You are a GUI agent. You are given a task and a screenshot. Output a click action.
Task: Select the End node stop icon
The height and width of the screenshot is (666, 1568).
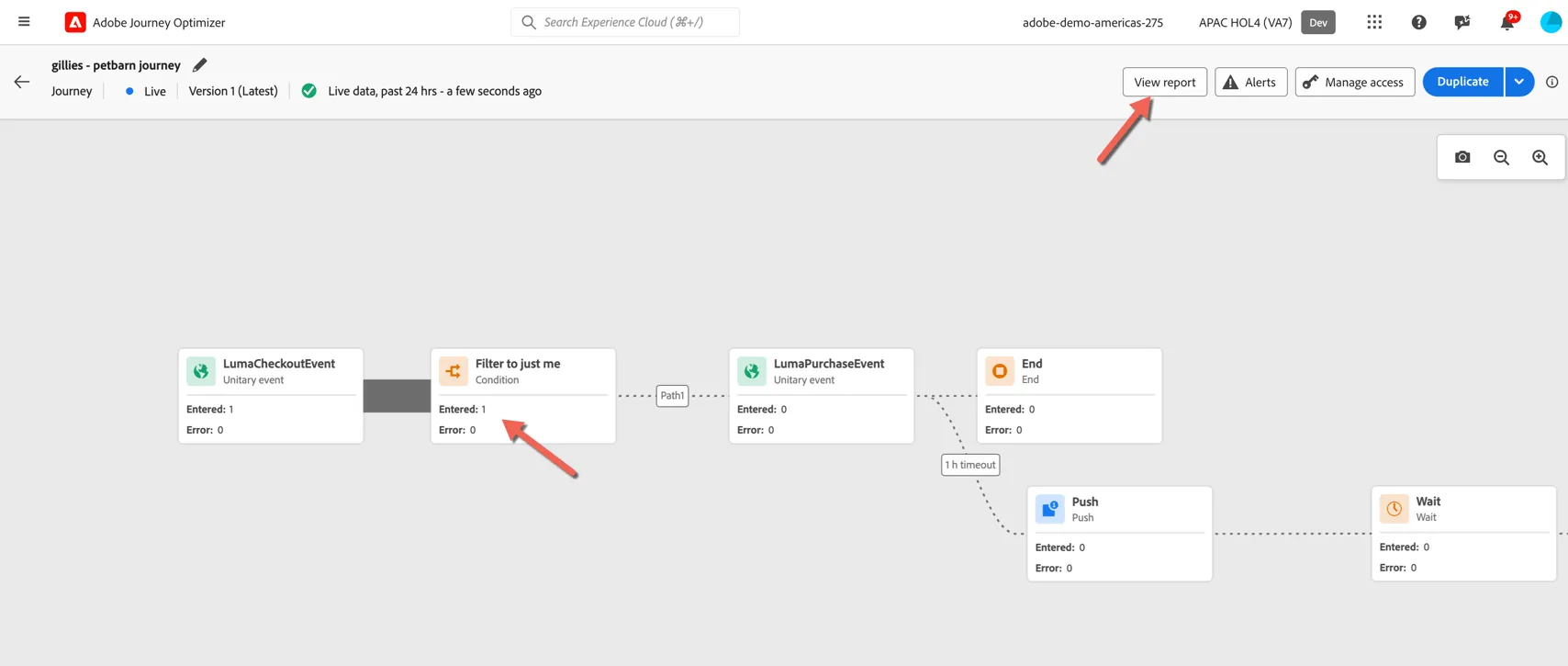1000,371
